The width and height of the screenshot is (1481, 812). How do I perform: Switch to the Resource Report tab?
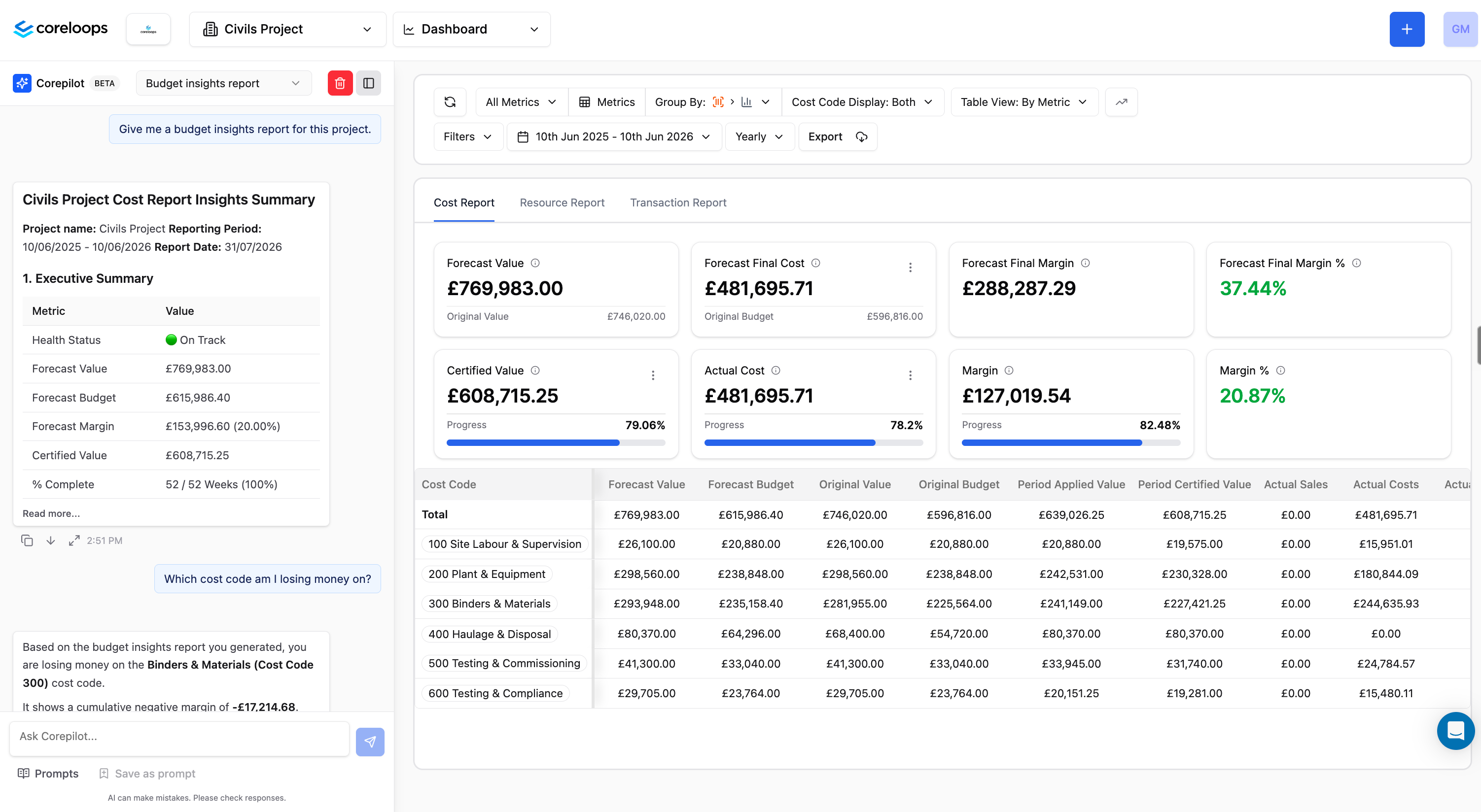[562, 203]
